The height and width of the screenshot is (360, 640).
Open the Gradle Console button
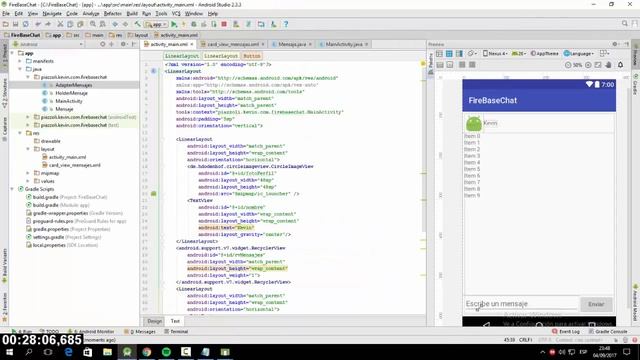click(x=608, y=331)
